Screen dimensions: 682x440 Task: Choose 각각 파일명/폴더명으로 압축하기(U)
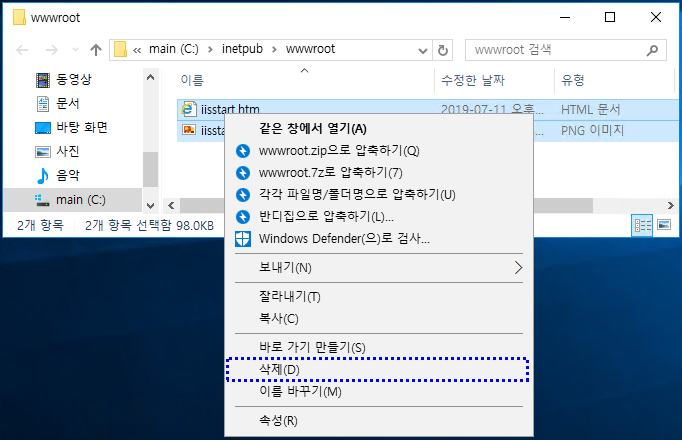coord(378,194)
